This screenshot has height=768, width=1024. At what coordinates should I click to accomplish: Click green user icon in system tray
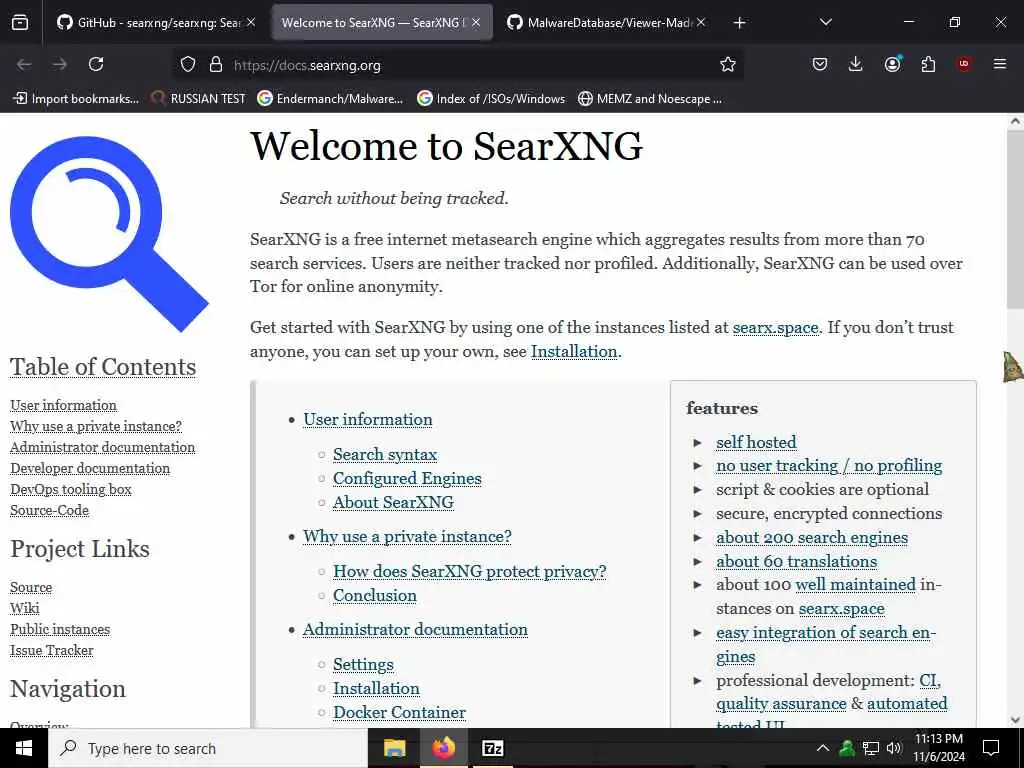pyautogui.click(x=847, y=748)
